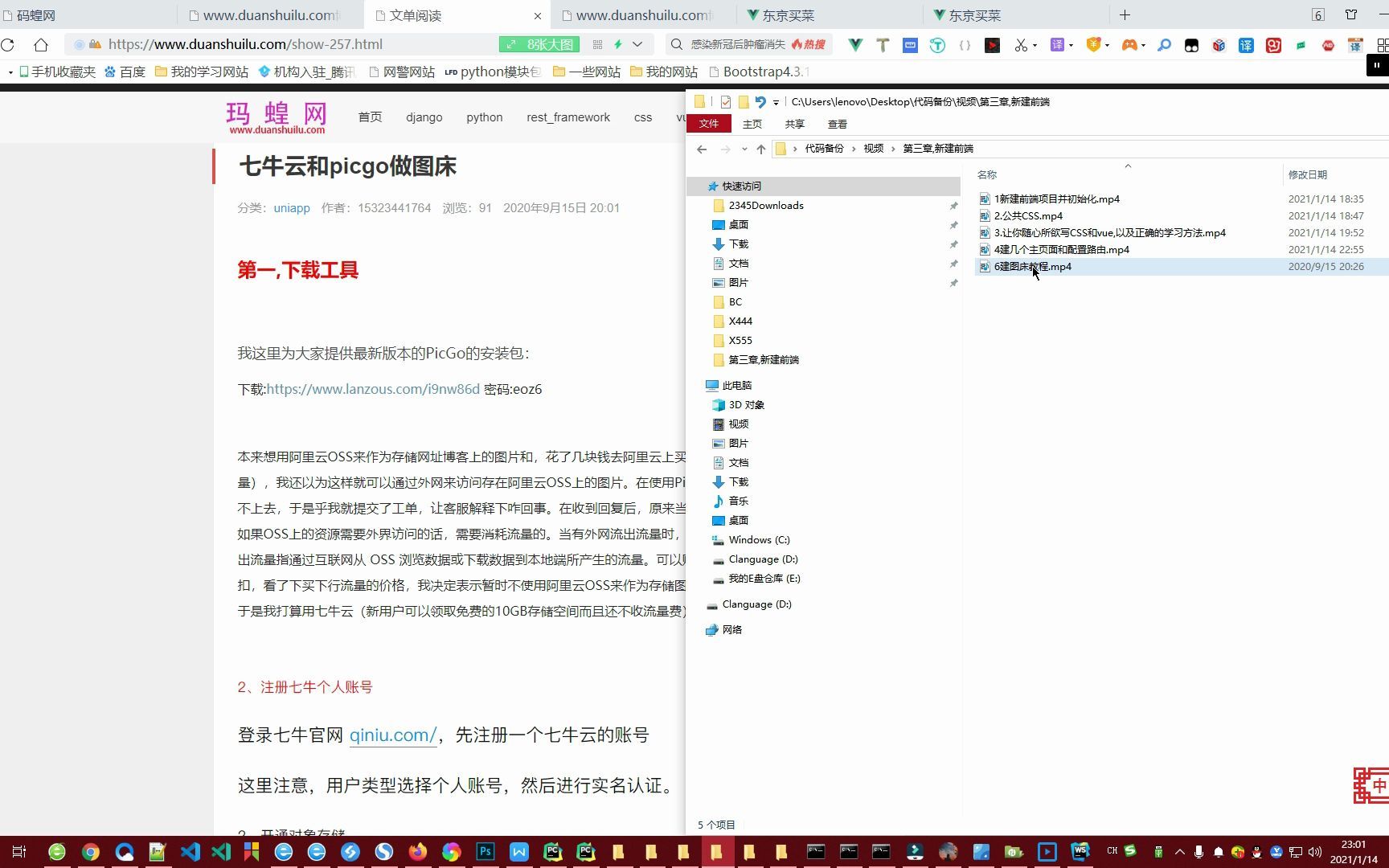Open the 主页 ribbon tab
Screen dimensions: 1389x868
tap(752, 125)
